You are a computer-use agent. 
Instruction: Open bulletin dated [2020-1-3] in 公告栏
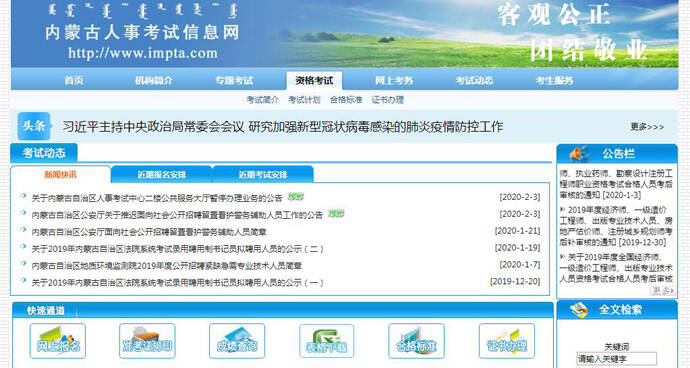pyautogui.click(x=616, y=184)
